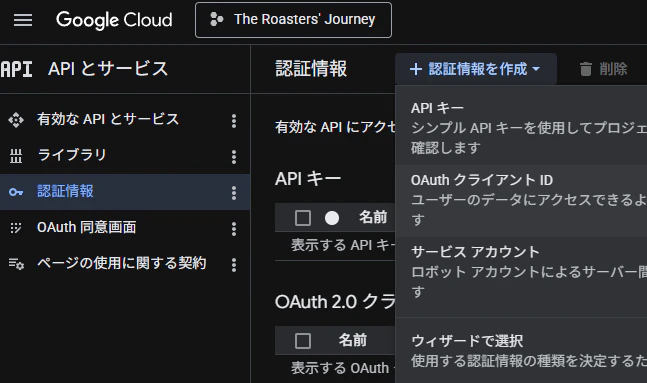Click 名前 column header in OAuth 2.0 table
Viewport: 647px width, 383px height.
pyautogui.click(x=353, y=340)
